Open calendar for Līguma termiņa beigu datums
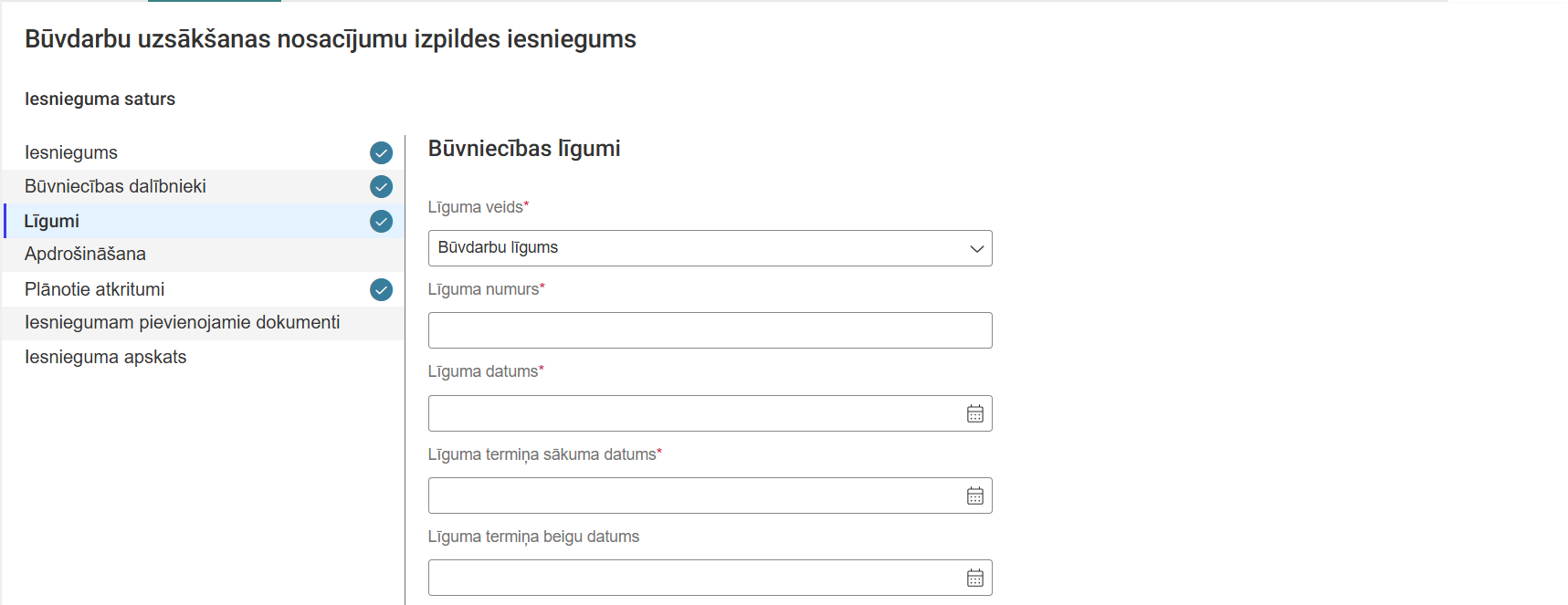Screen dimensions: 1568x605 975,578
